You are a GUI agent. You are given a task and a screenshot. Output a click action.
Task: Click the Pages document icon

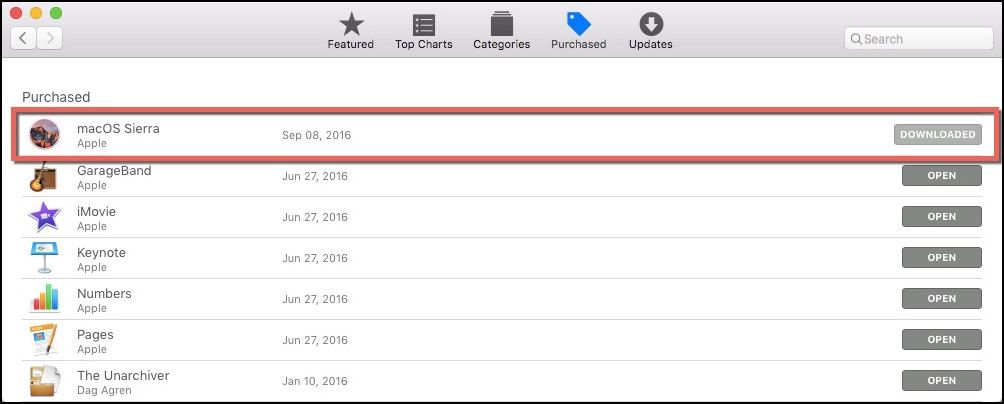[44, 339]
